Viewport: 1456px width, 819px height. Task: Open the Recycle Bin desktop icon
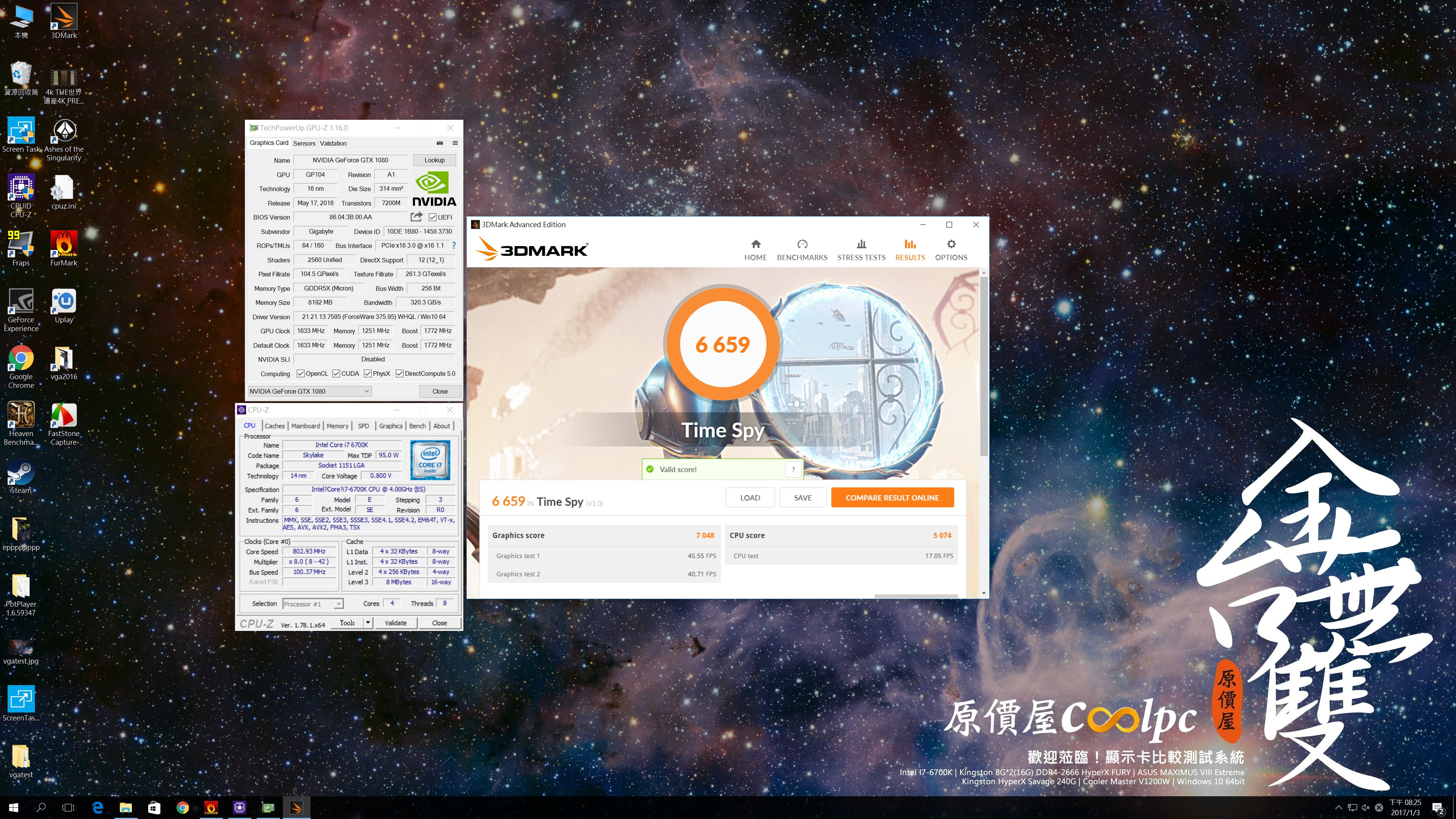click(21, 78)
